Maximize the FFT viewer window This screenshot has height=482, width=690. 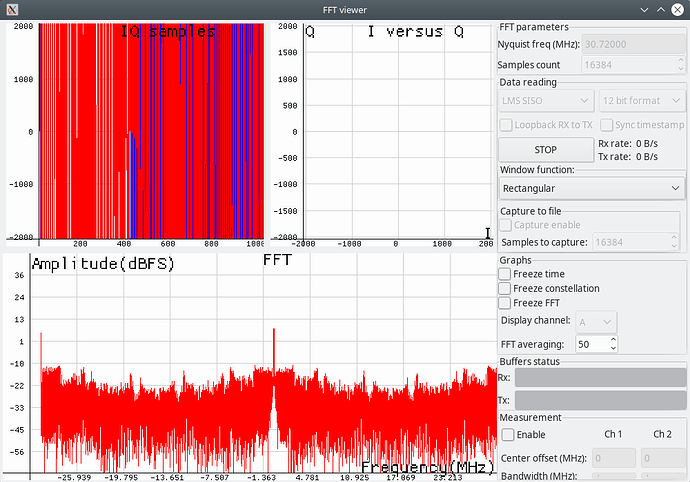tap(658, 9)
